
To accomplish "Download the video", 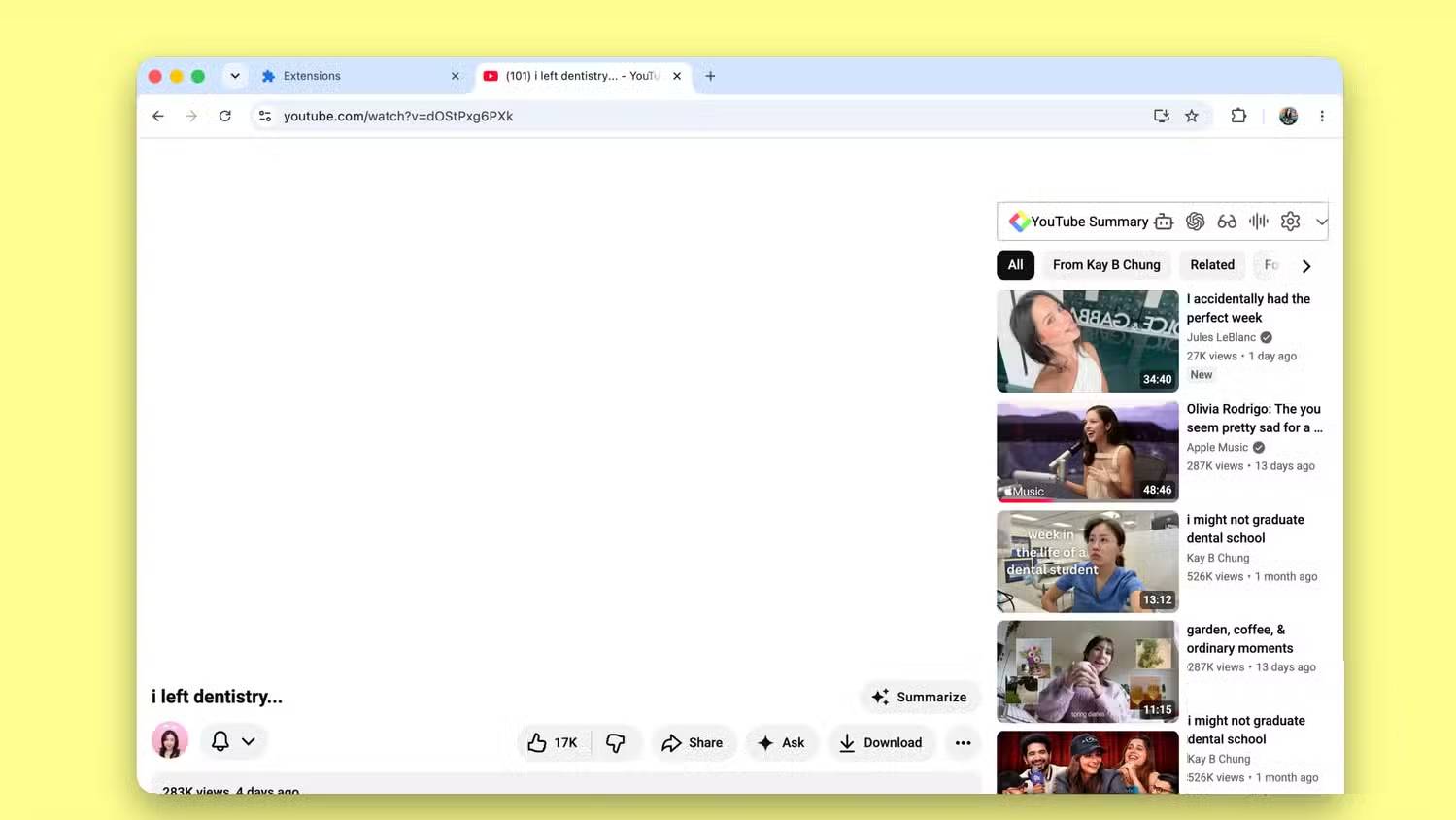I will [x=881, y=742].
